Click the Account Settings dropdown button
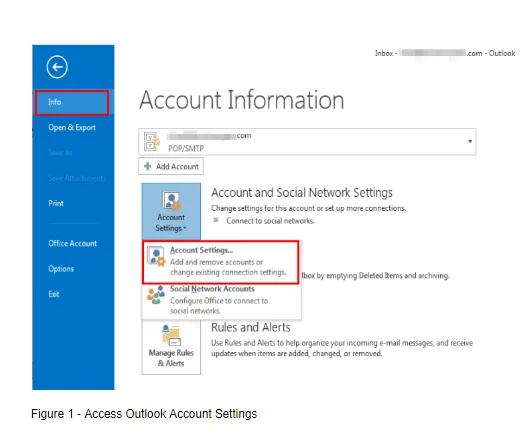 coord(171,211)
